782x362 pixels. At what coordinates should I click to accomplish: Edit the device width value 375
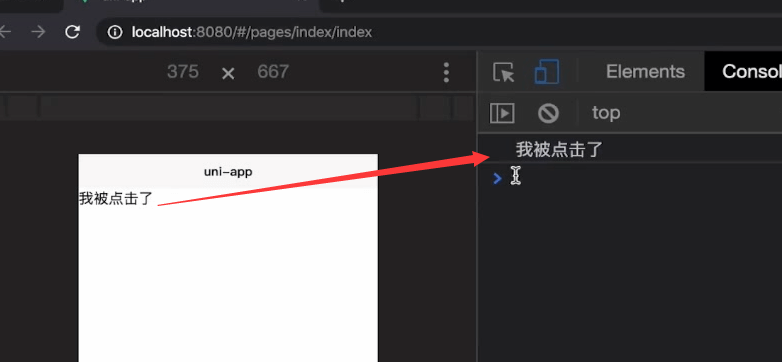pyautogui.click(x=183, y=72)
